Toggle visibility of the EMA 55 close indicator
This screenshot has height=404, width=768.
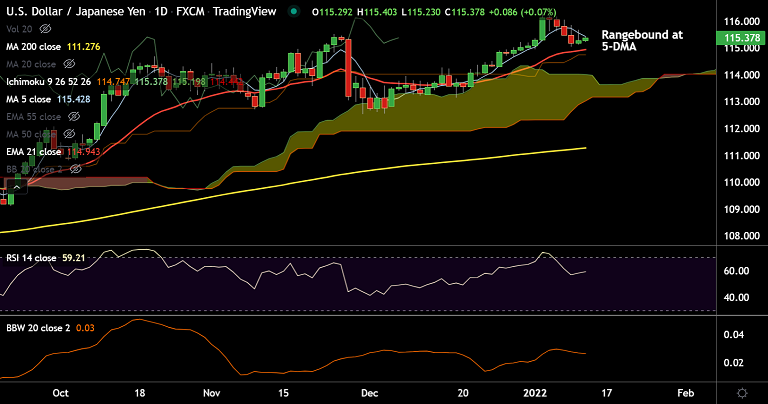tap(74, 117)
